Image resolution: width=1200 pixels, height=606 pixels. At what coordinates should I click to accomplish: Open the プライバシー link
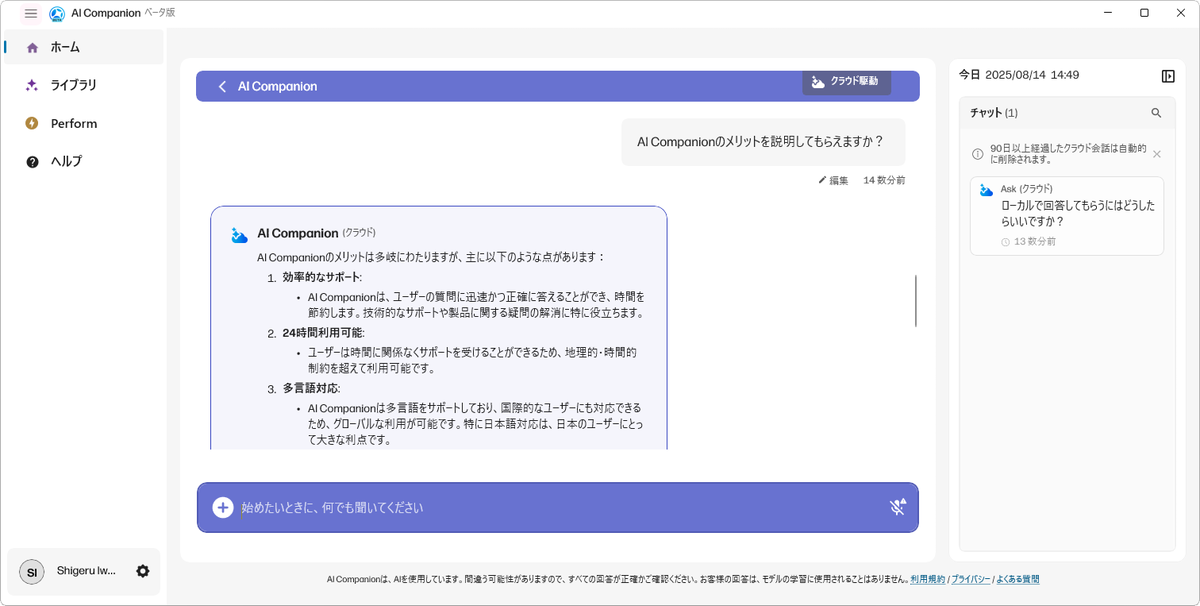pos(970,579)
